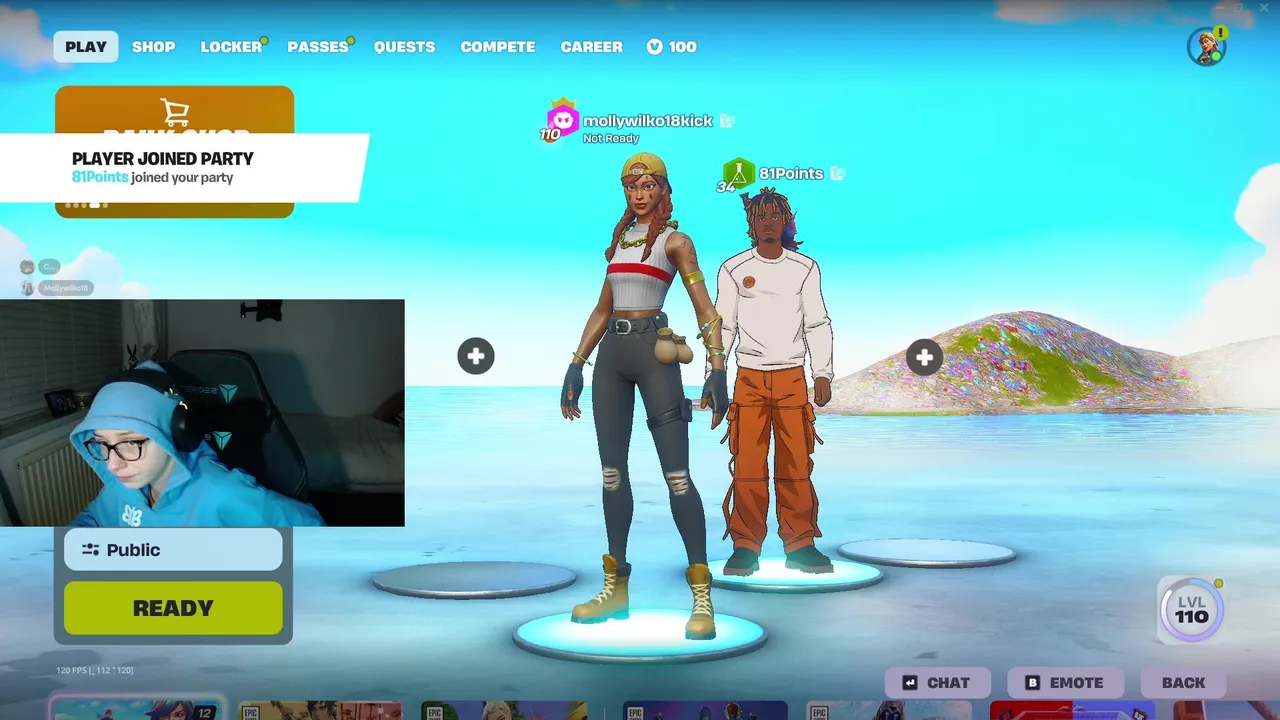Click mollywilko18kick's pink crown rank badge

pyautogui.click(x=562, y=119)
